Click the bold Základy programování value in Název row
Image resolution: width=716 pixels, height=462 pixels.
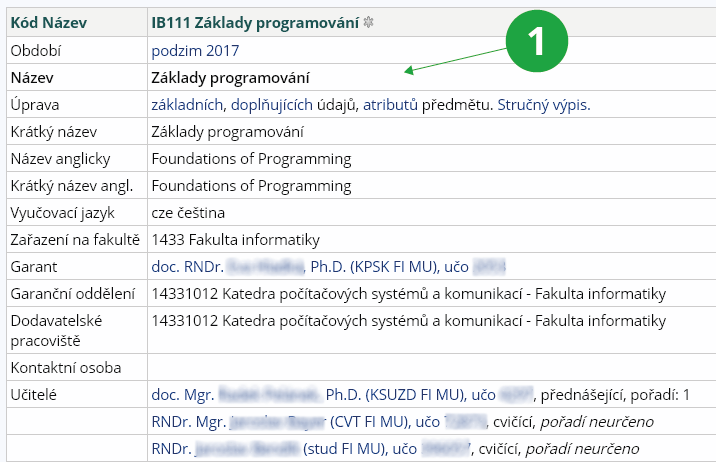pyautogui.click(x=230, y=77)
